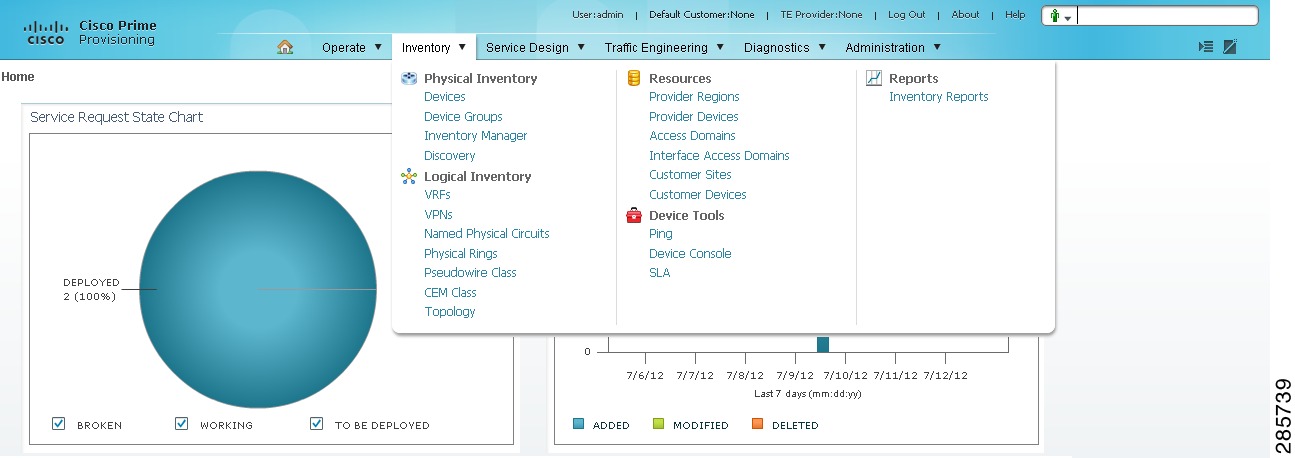
Task: Open the Traffic Engineering dropdown menu
Action: [665, 47]
